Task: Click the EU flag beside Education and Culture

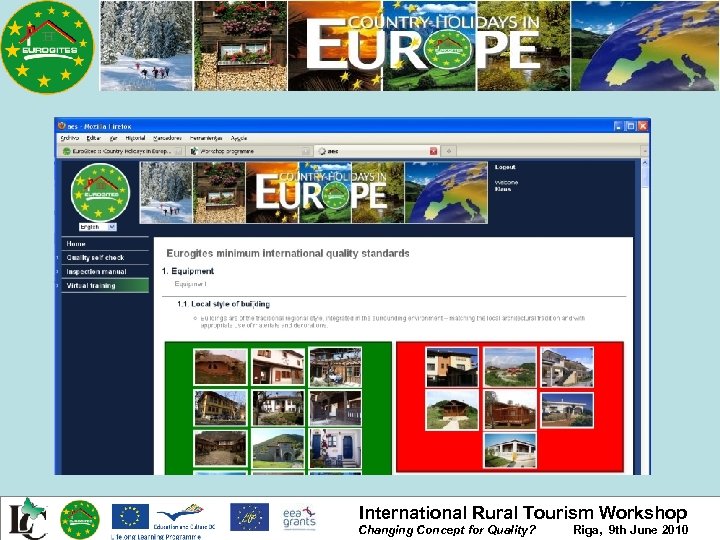Action: tap(130, 517)
